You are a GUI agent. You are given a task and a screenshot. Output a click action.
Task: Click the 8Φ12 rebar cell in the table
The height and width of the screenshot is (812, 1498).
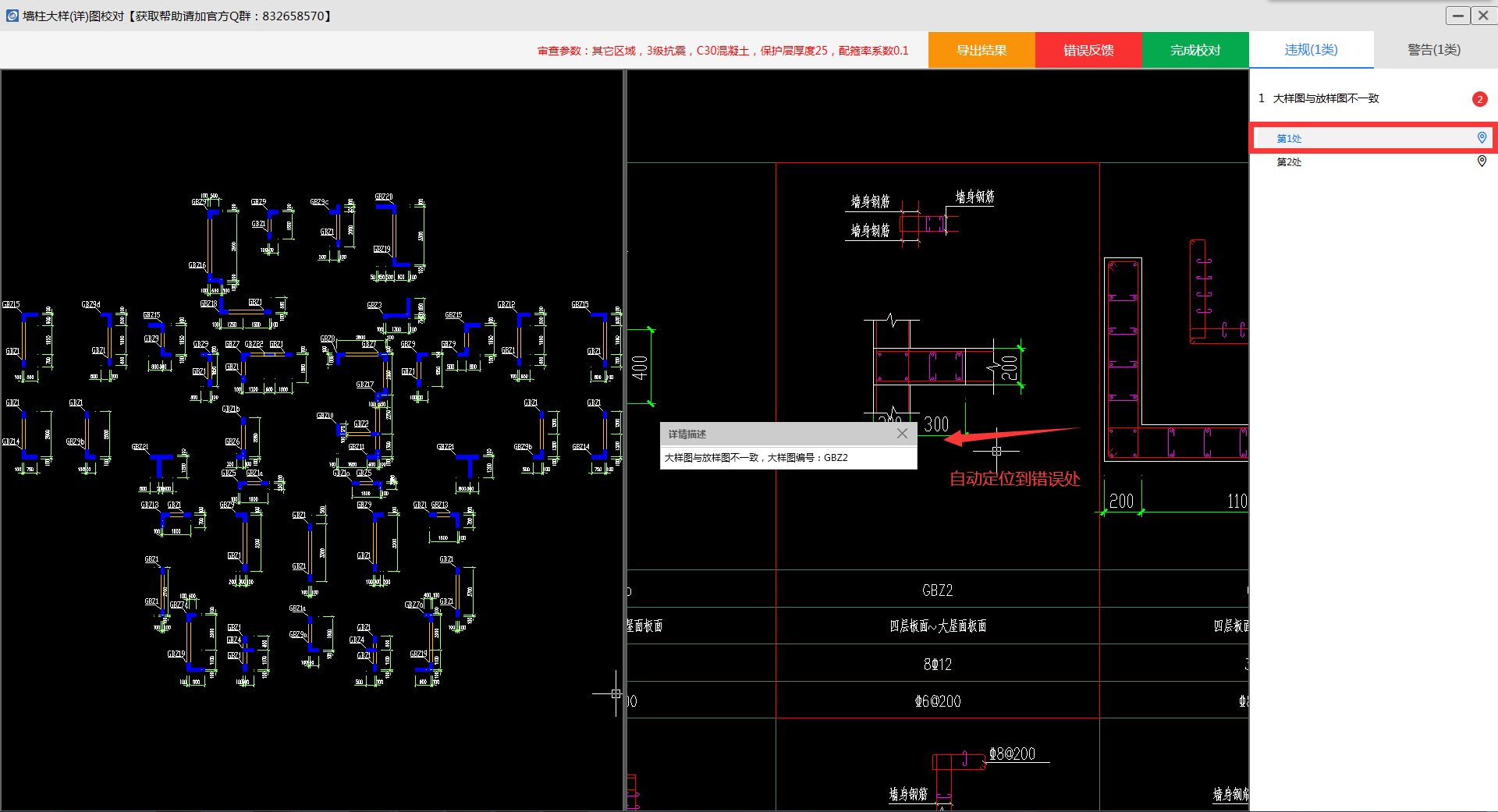click(x=937, y=665)
